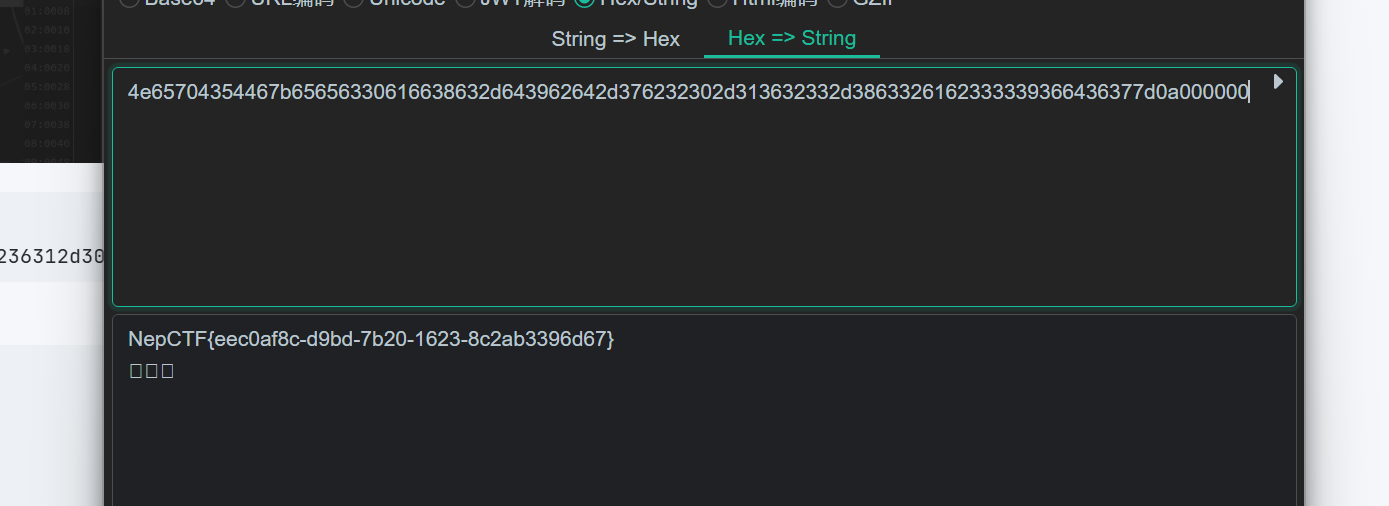This screenshot has width=1389, height=506.
Task: Pick the JWT解码 radio option
Action: [x=466, y=2]
